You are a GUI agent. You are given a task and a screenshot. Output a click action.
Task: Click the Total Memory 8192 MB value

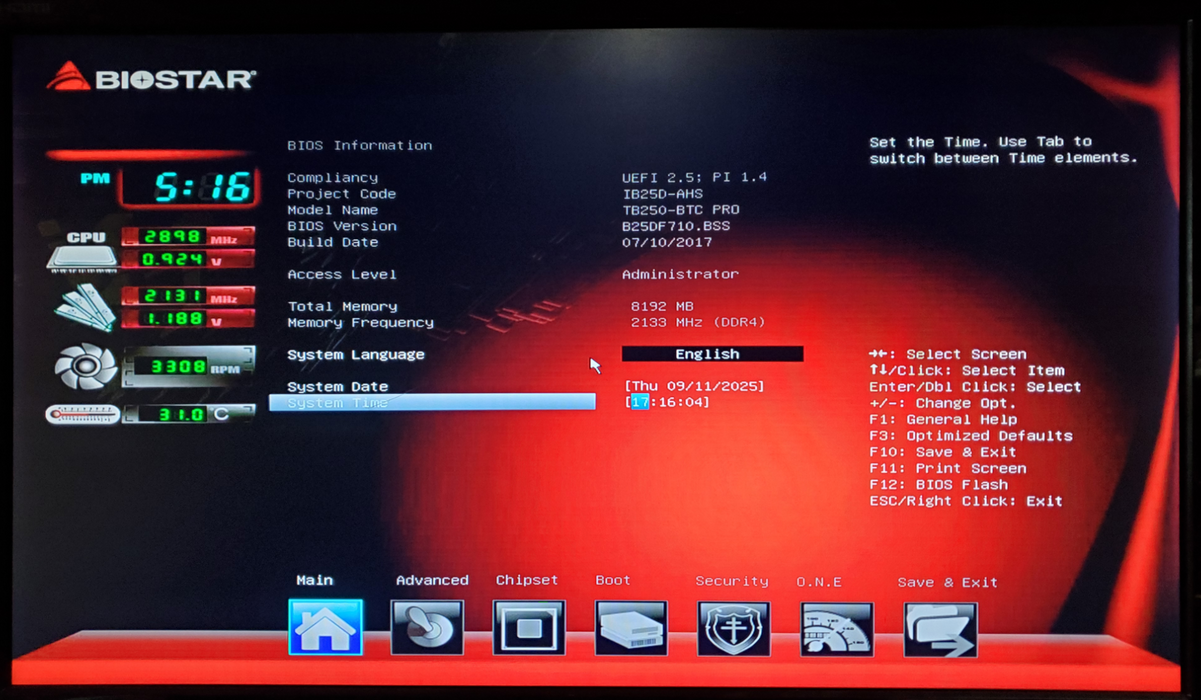tap(662, 306)
